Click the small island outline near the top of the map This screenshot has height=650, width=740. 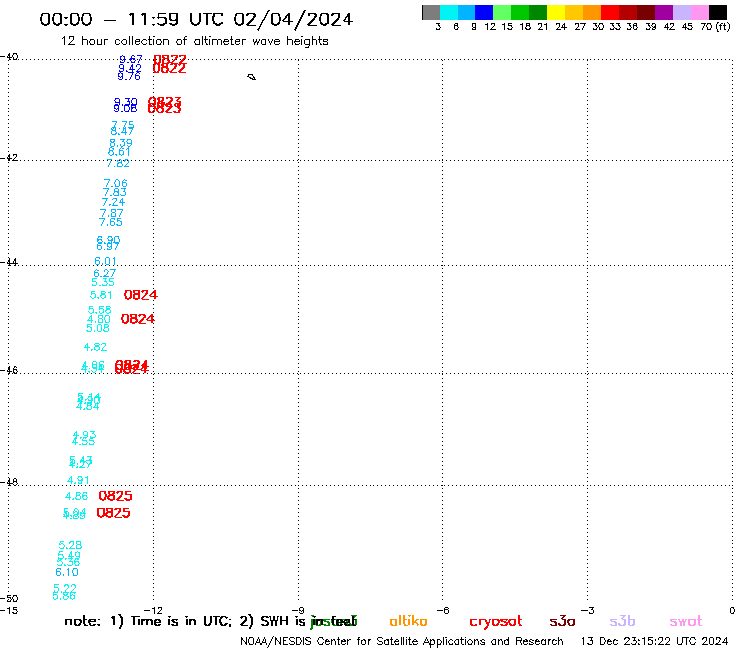[x=252, y=77]
